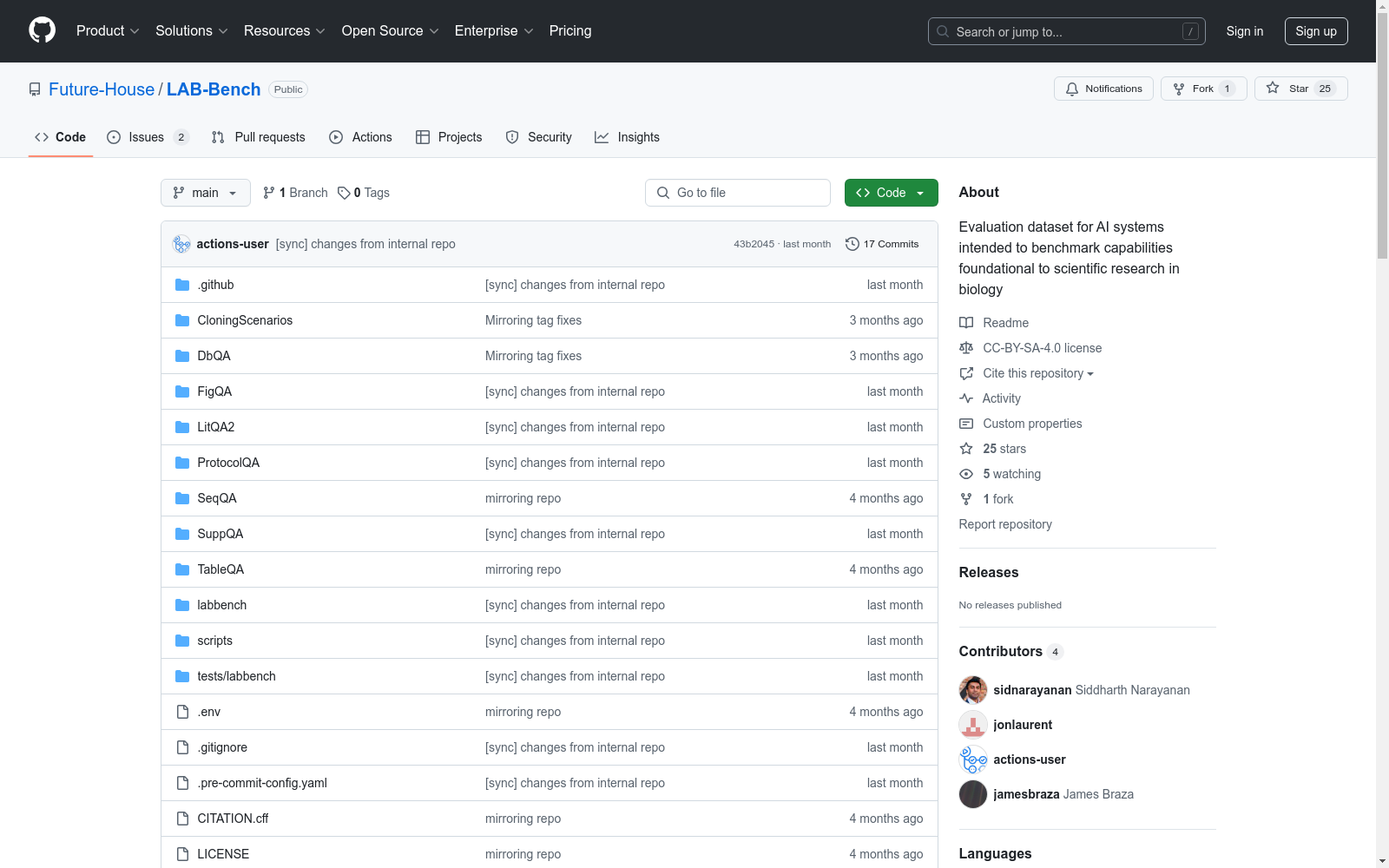Click the DbQA folder icon
This screenshot has width=1389, height=868.
click(x=182, y=356)
